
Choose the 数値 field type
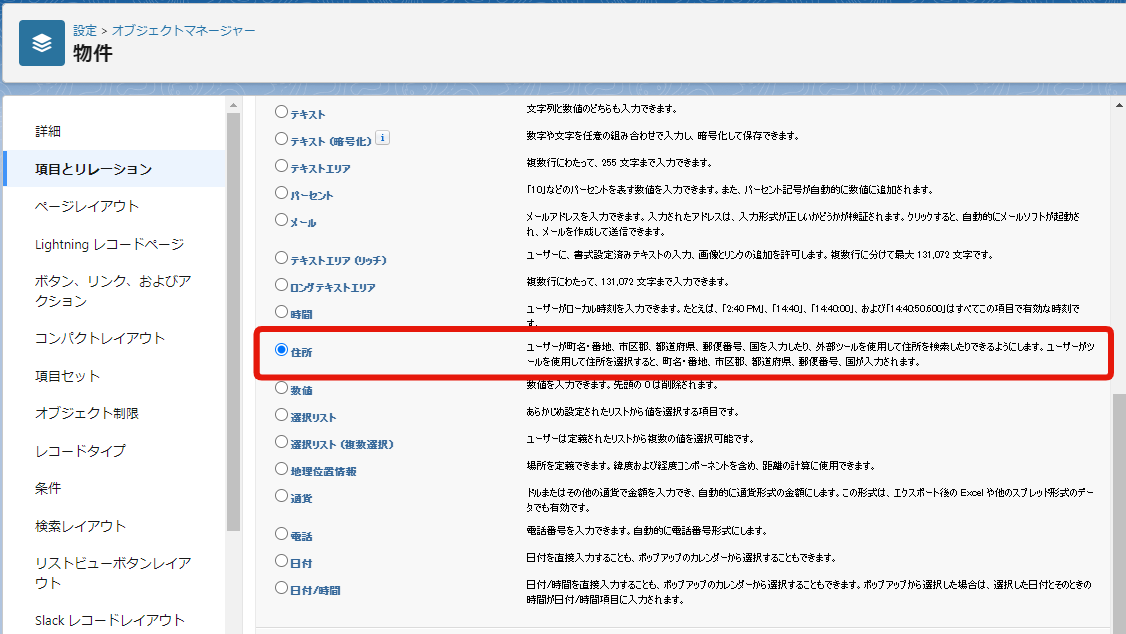281,389
